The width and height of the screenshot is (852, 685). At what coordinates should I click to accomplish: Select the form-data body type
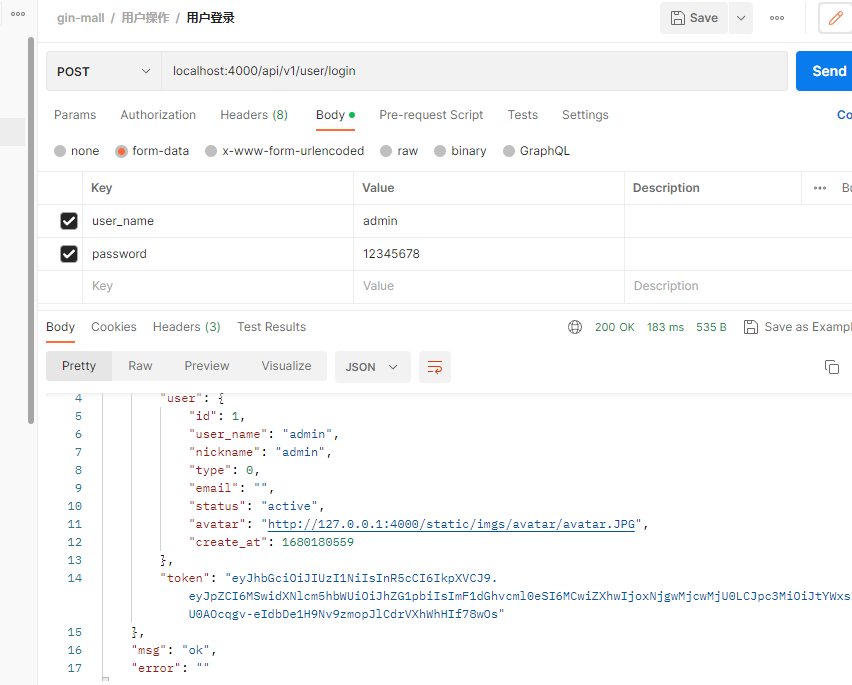[x=152, y=151]
